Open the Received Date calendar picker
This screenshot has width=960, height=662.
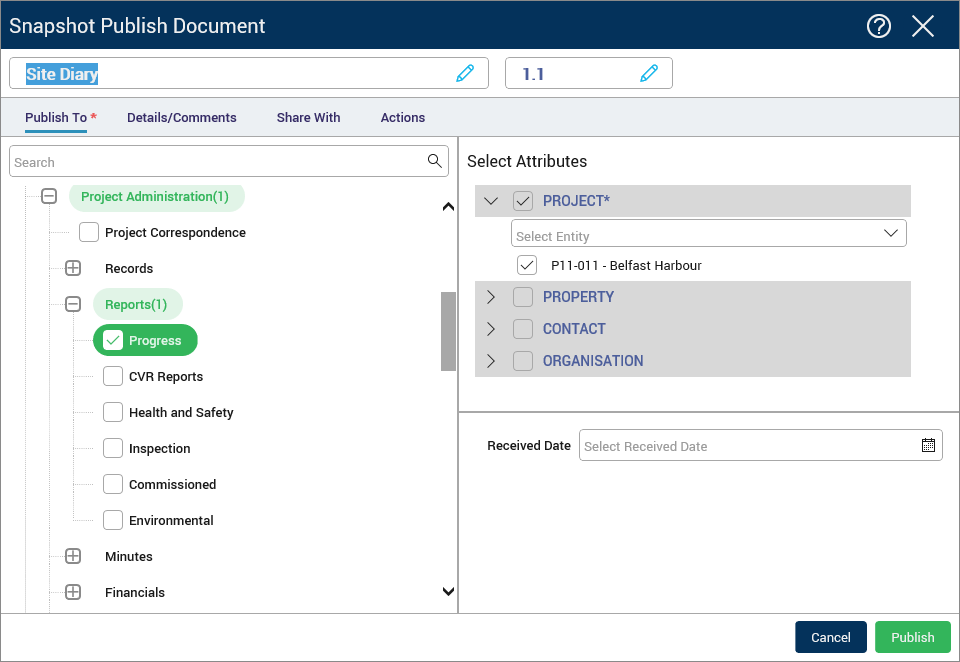click(928, 446)
